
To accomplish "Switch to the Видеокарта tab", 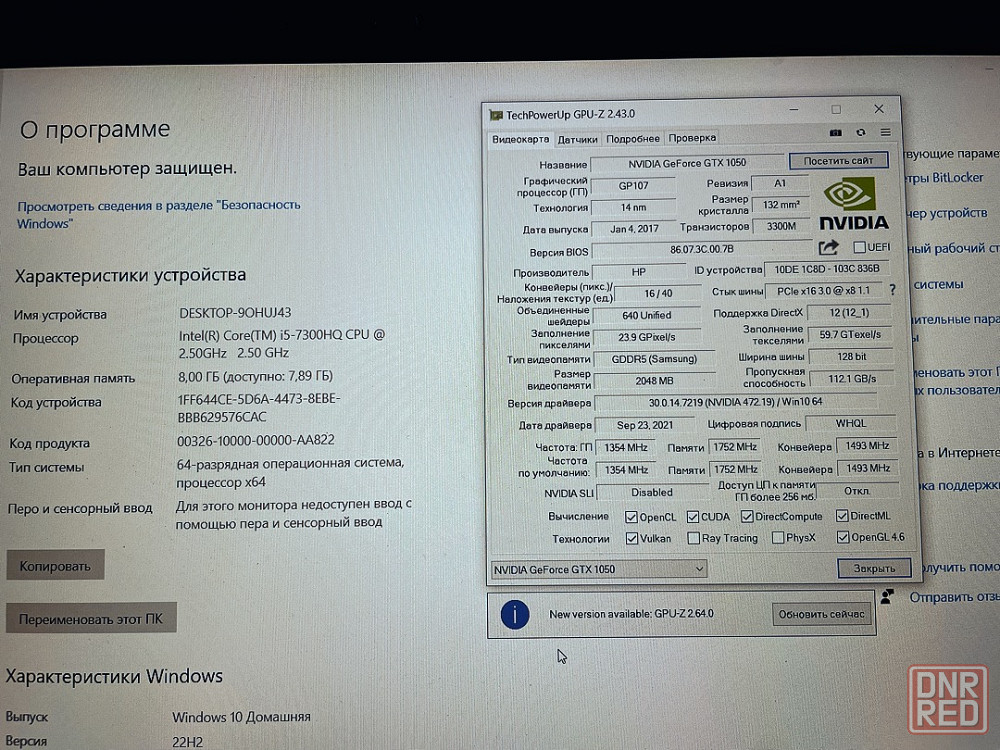I will pos(520,139).
